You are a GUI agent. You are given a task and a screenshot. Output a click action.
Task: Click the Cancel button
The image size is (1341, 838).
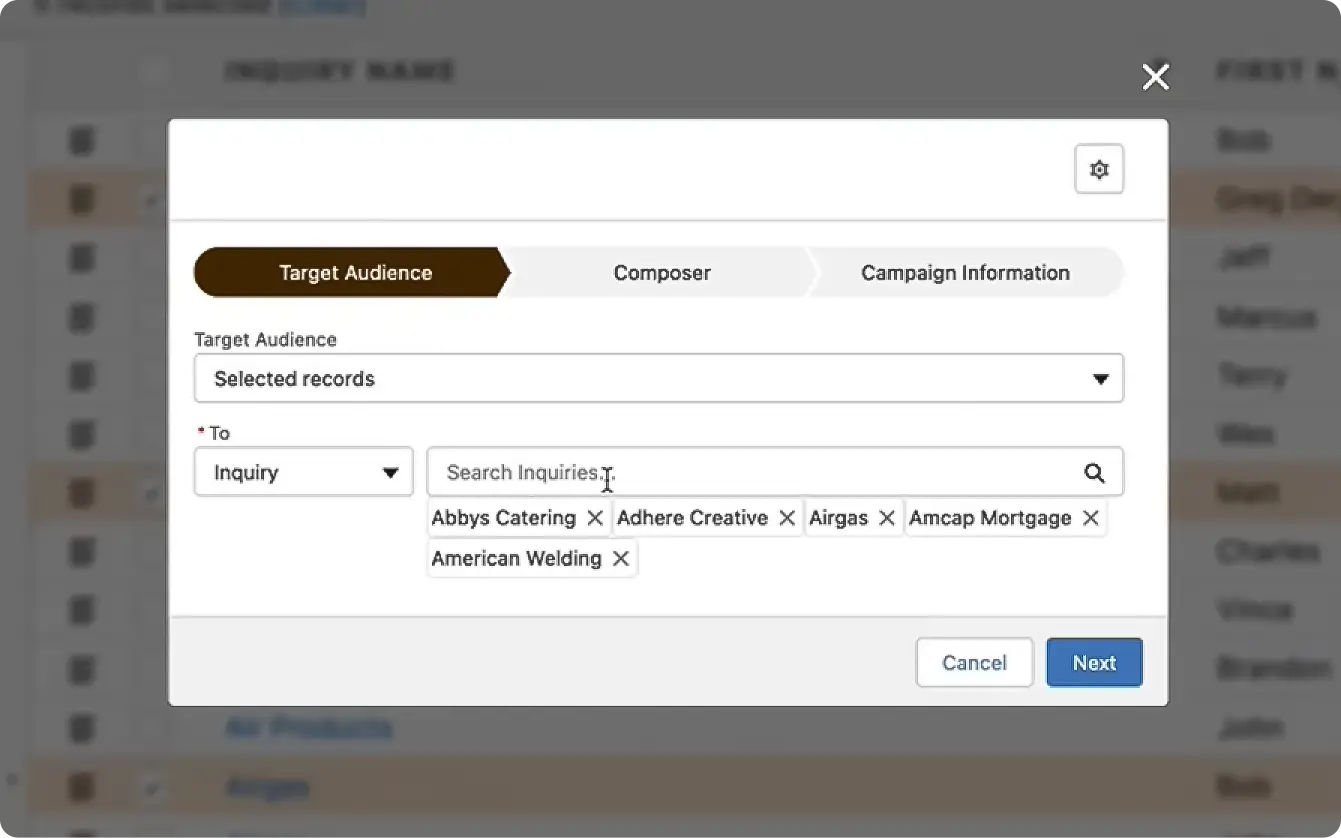coord(975,663)
